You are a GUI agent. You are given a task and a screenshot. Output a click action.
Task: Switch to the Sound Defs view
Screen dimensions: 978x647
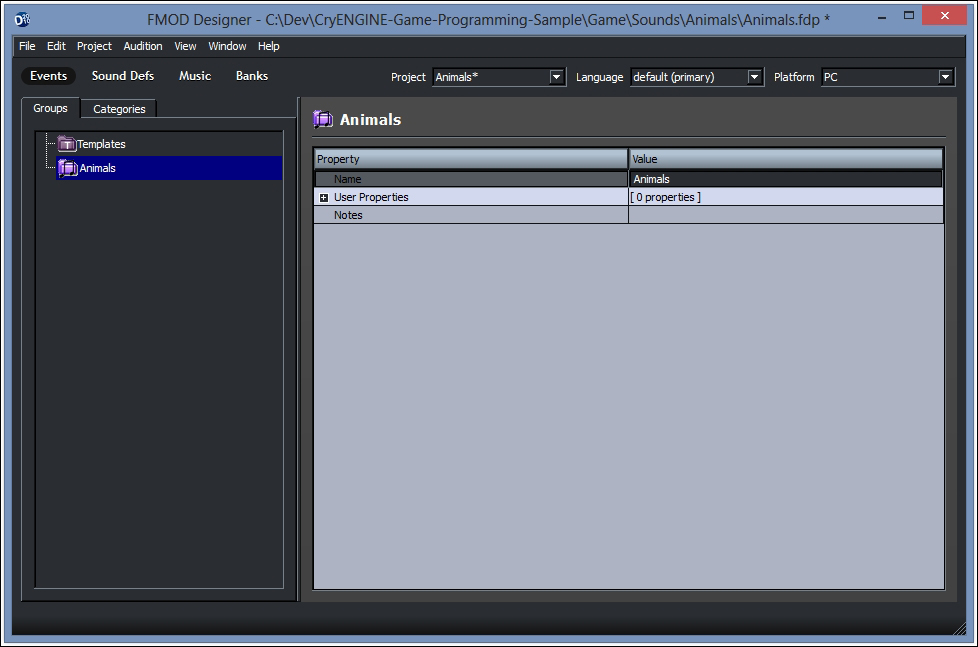(x=123, y=75)
